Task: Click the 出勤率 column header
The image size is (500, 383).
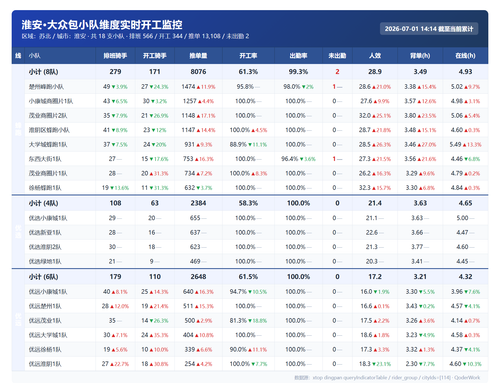Action: 298,56
